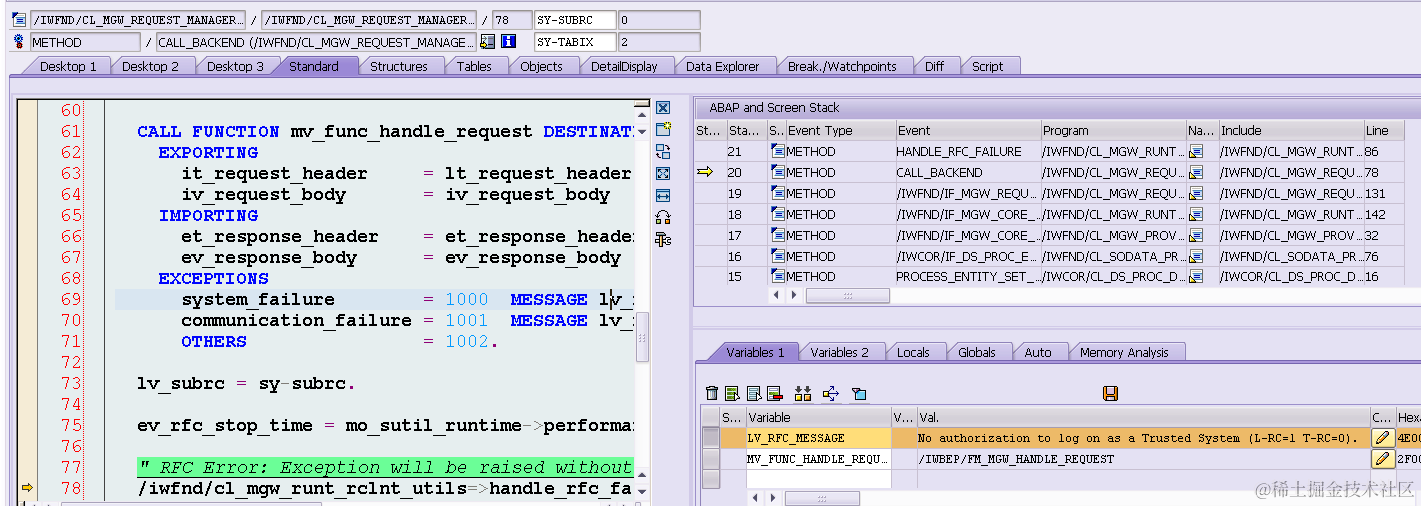
Task: Open navigation icon for stack level 18
Action: pyautogui.click(x=1196, y=214)
